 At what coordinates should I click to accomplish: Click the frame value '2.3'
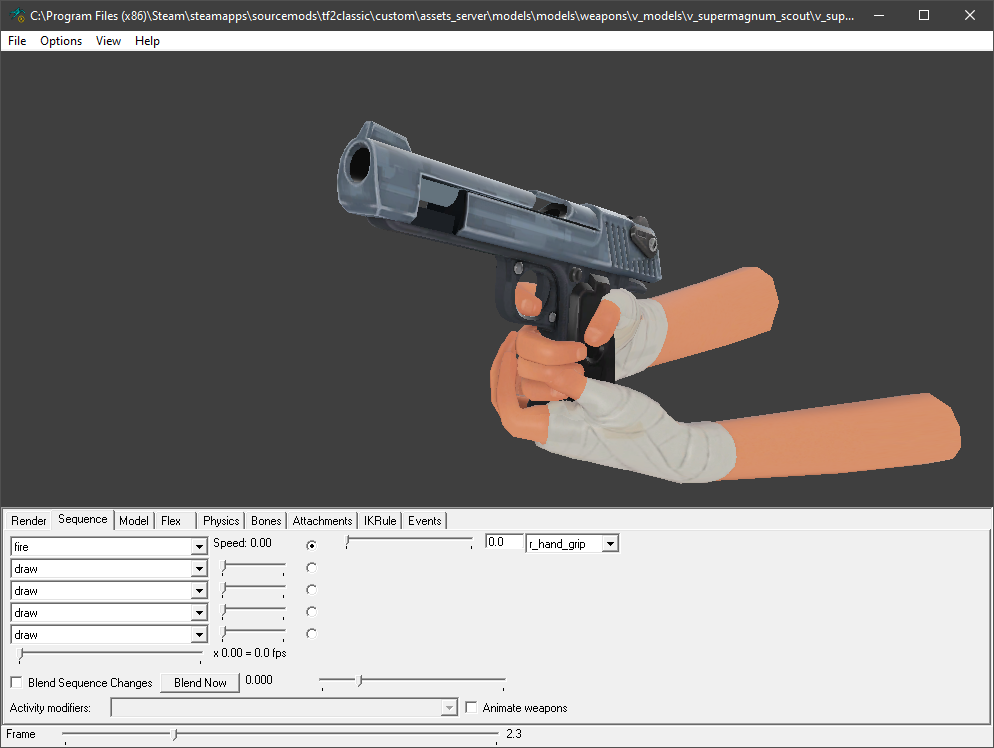pos(514,734)
